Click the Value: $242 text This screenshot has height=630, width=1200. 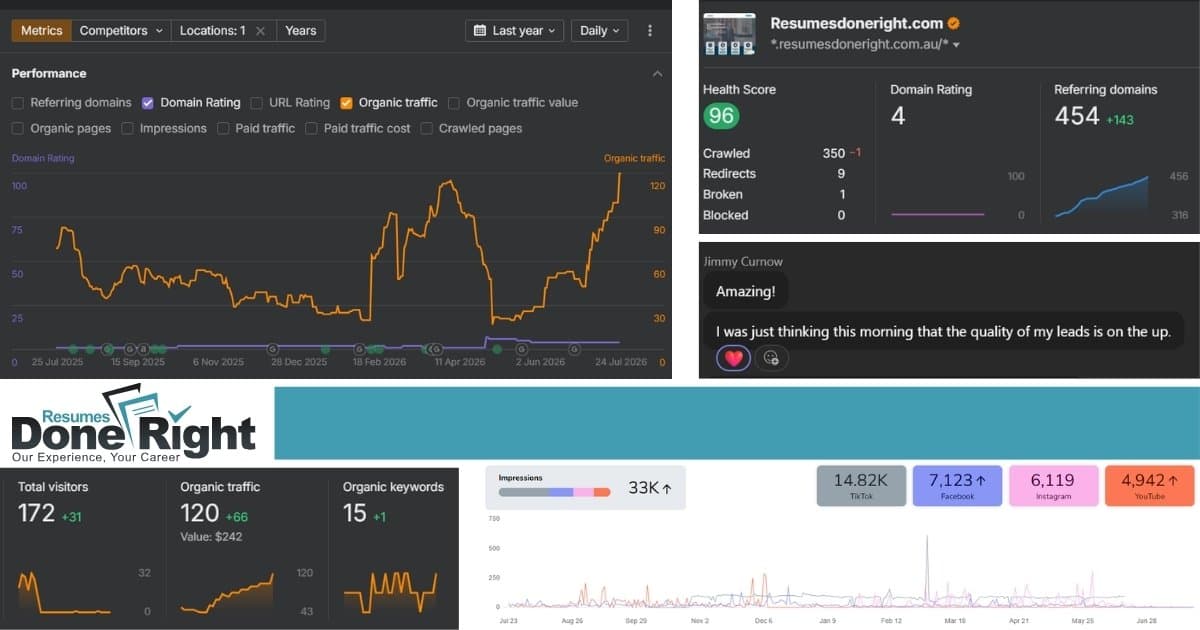click(210, 537)
